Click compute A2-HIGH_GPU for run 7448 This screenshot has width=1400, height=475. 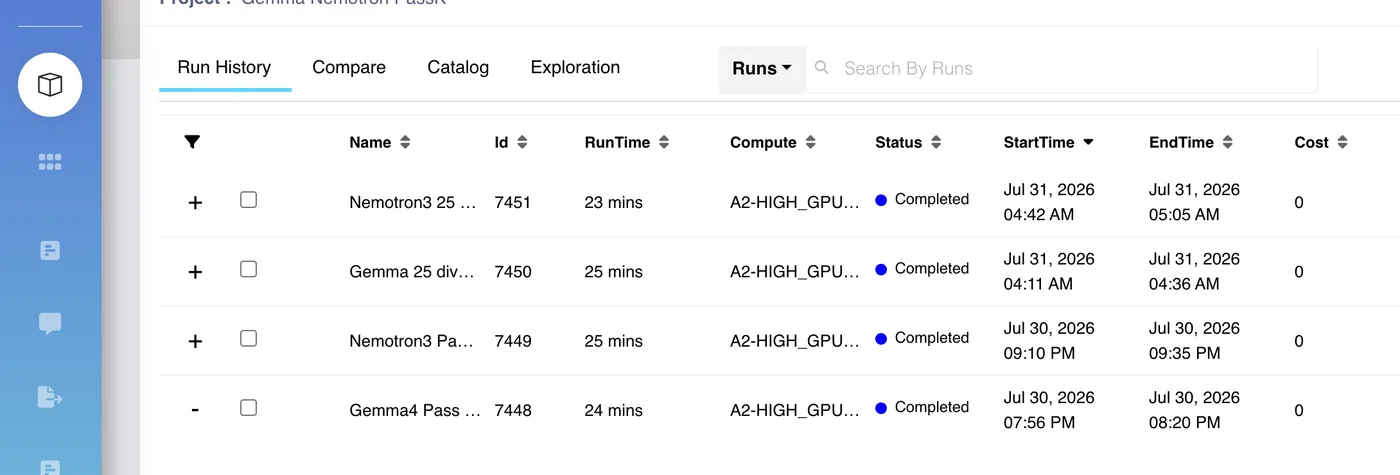(x=795, y=410)
